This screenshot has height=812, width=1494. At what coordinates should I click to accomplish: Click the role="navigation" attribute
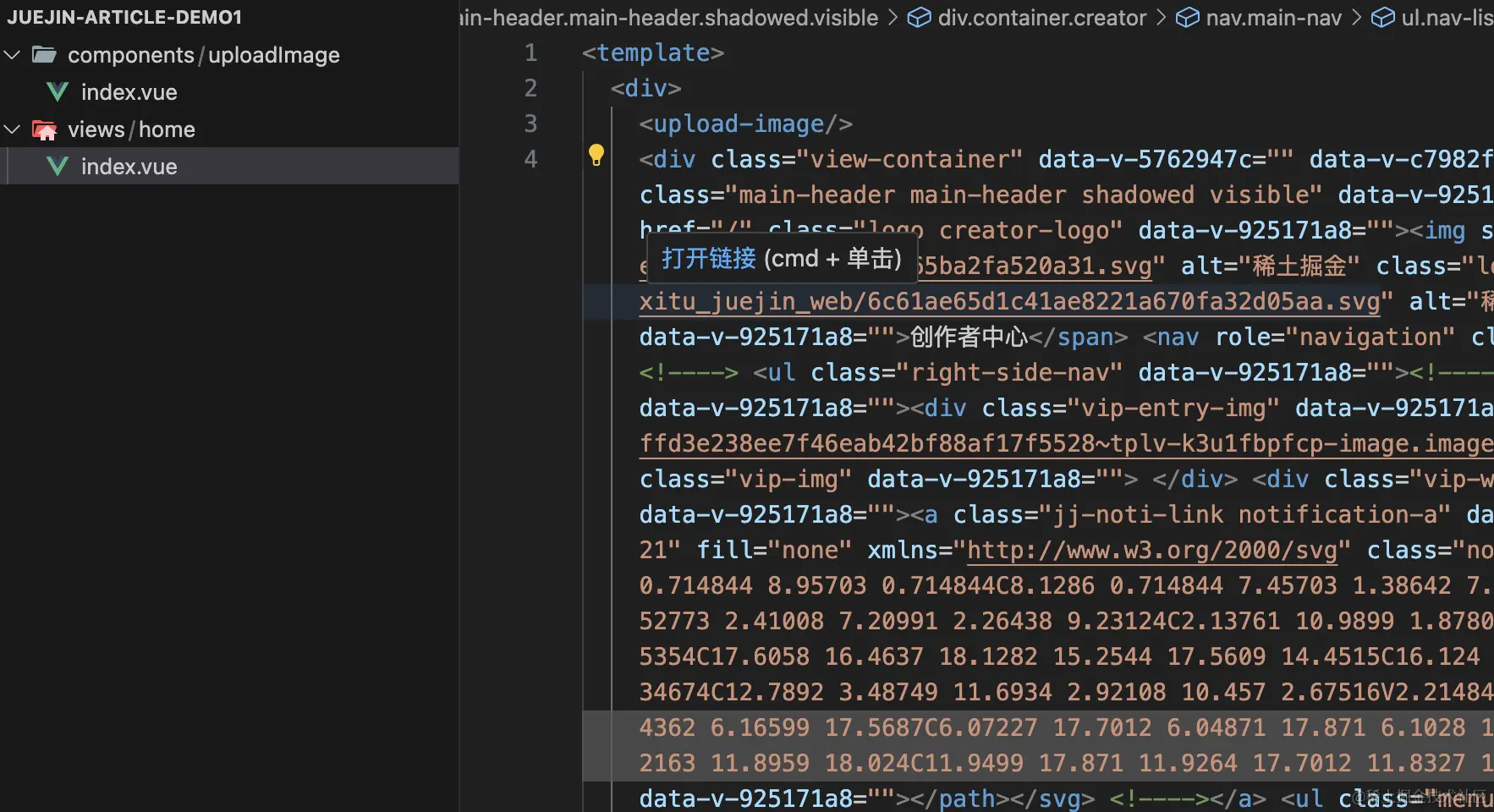(x=1335, y=337)
